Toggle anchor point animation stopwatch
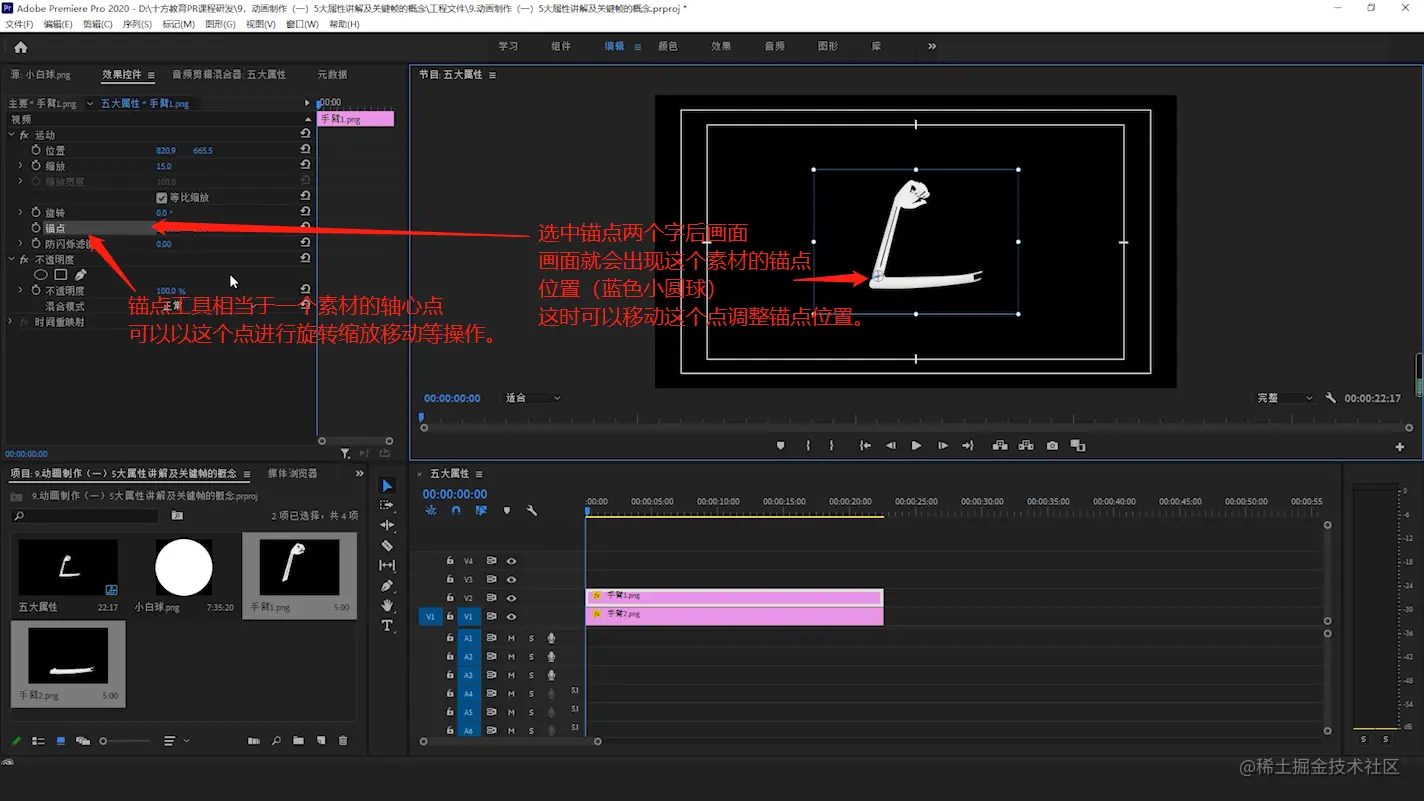The image size is (1424, 801). pyautogui.click(x=36, y=228)
